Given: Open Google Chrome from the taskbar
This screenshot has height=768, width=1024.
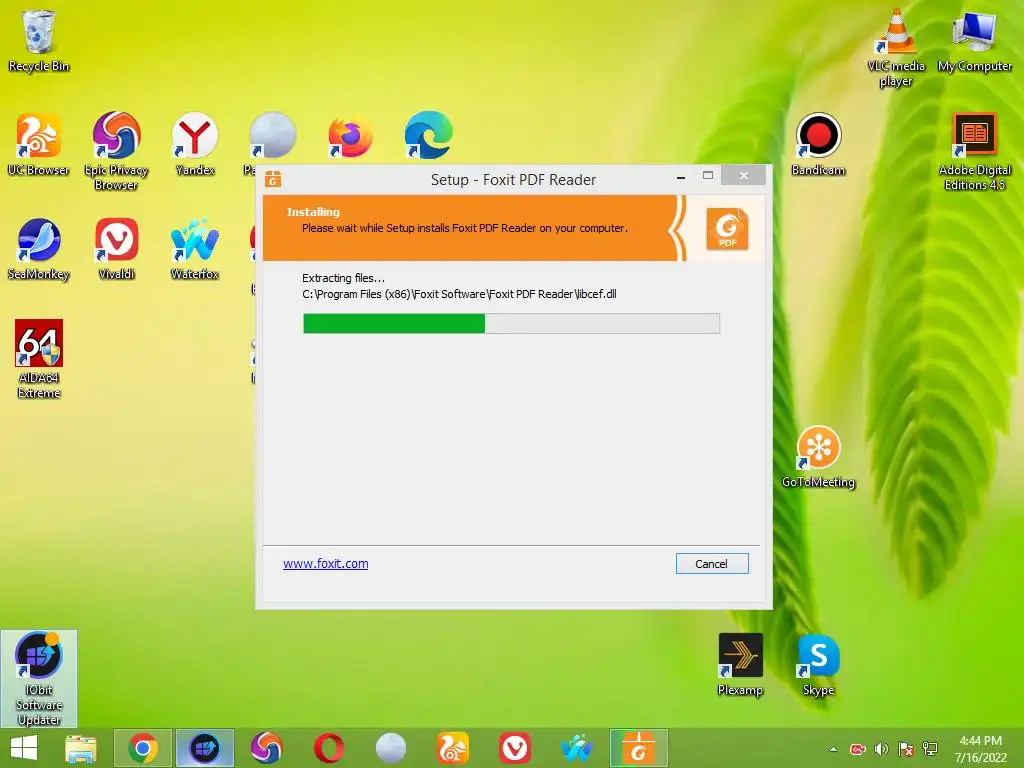Looking at the screenshot, I should [x=143, y=748].
